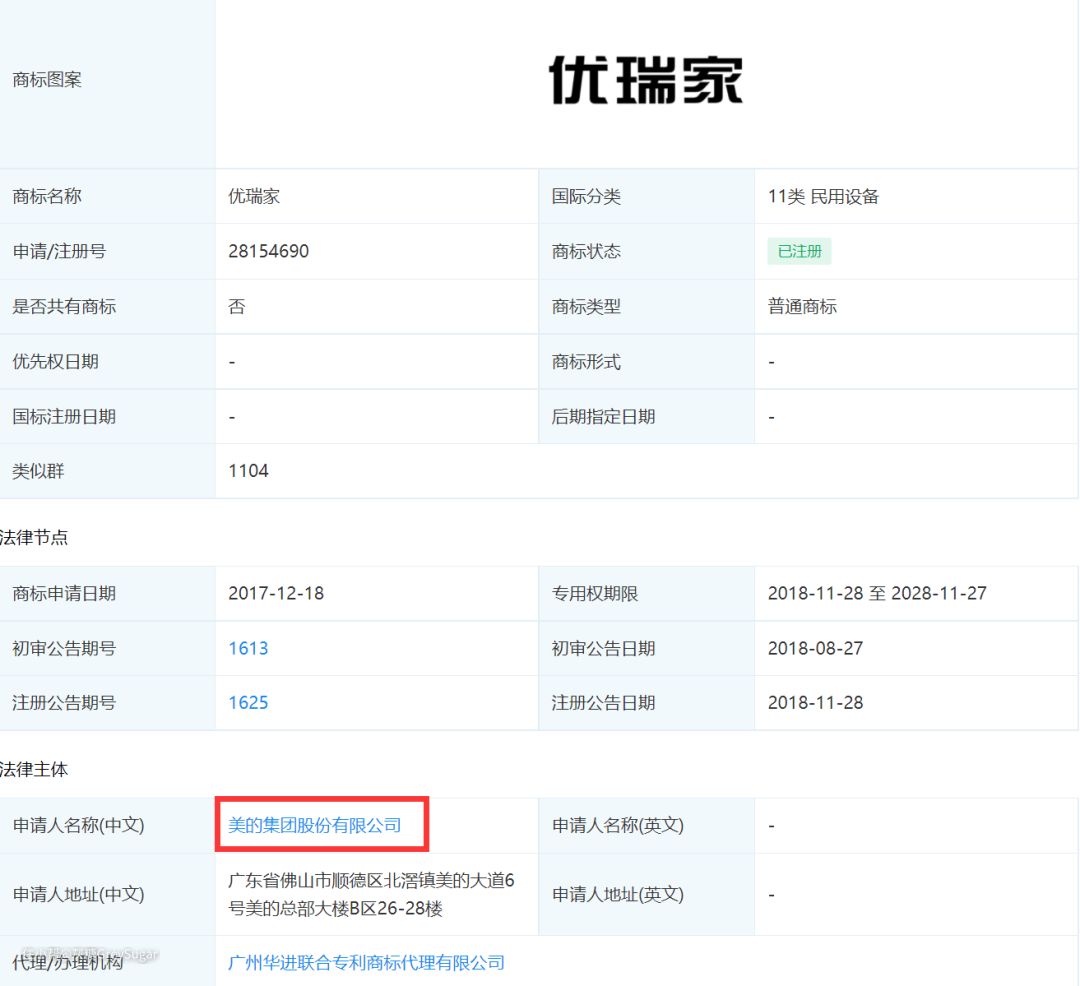Select preliminary announcement date 2018-08-27
Image resolution: width=1080 pixels, height=986 pixels.
coord(815,648)
